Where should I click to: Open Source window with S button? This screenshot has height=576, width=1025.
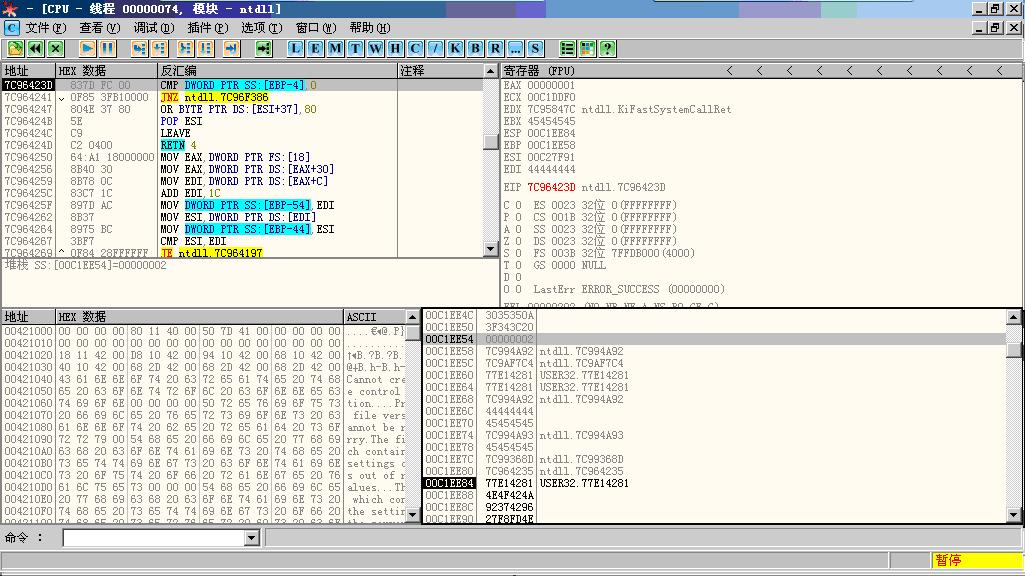pos(535,48)
